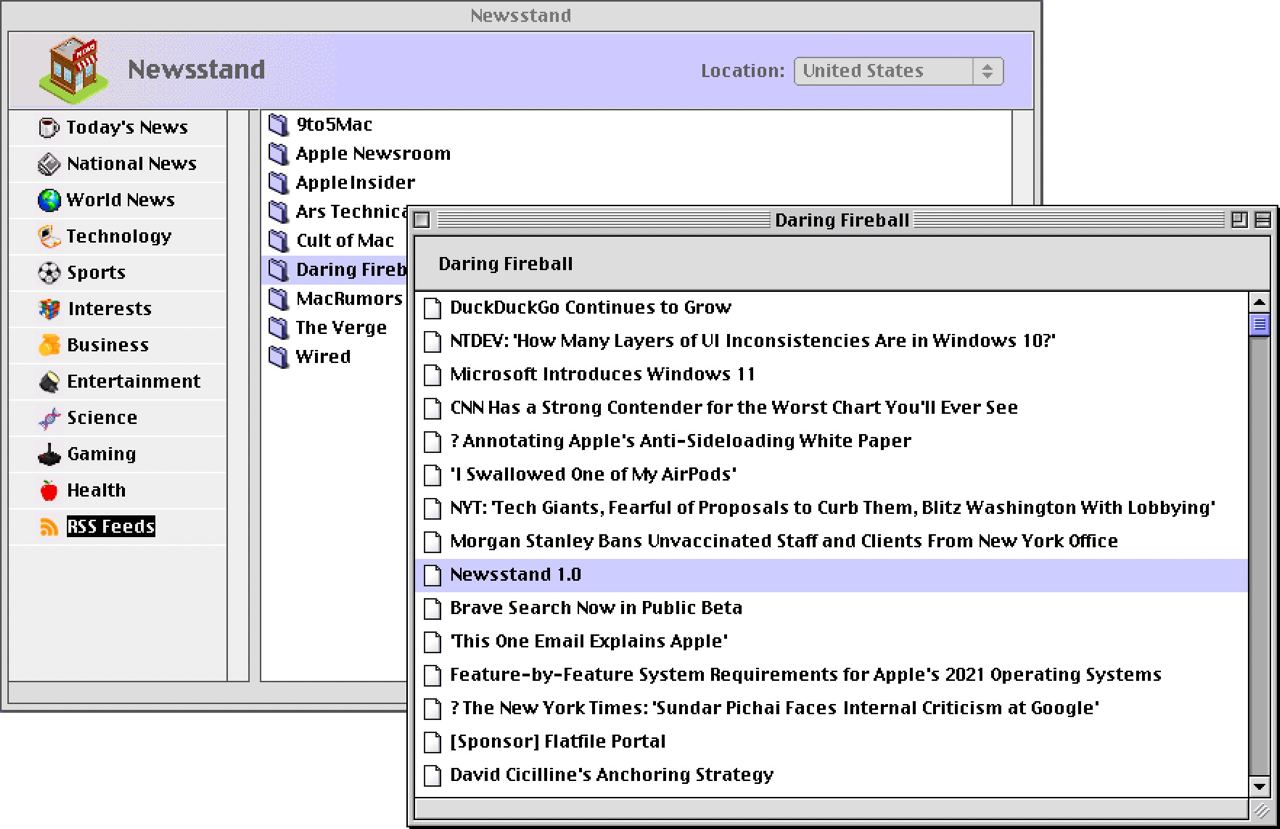1280x829 pixels.
Task: Select Today's News coffee cup icon
Action: coord(49,128)
